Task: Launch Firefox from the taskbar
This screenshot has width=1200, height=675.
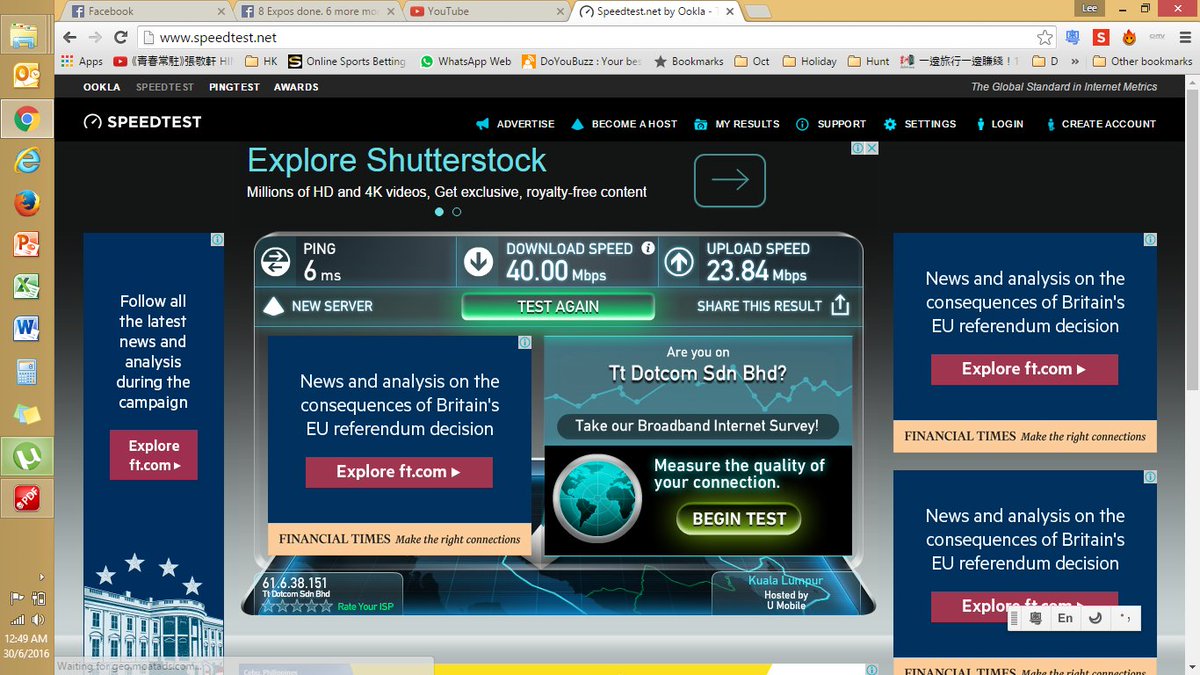Action: tap(25, 202)
